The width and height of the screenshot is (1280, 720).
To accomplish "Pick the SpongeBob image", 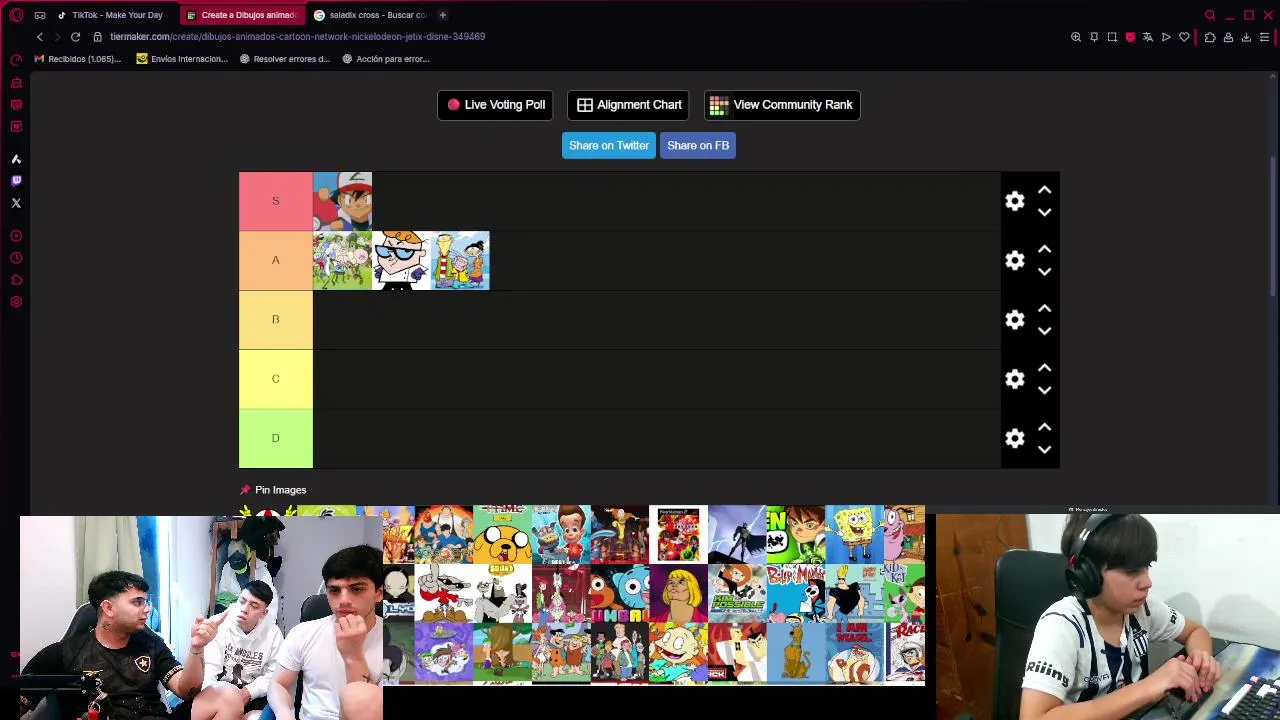I will point(855,534).
